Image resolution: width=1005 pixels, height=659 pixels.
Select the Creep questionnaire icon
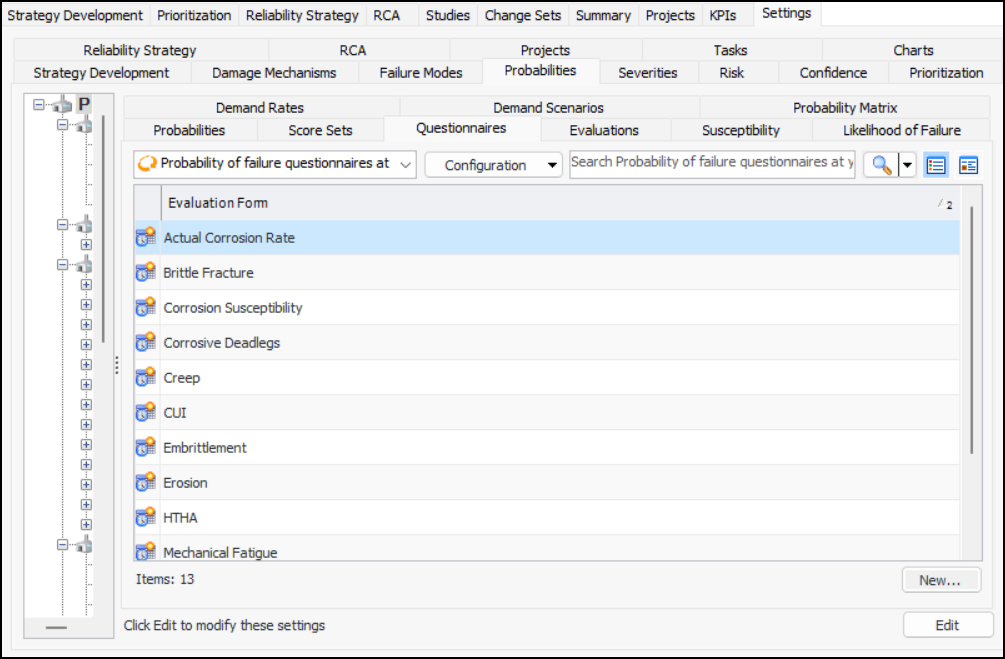click(x=146, y=378)
